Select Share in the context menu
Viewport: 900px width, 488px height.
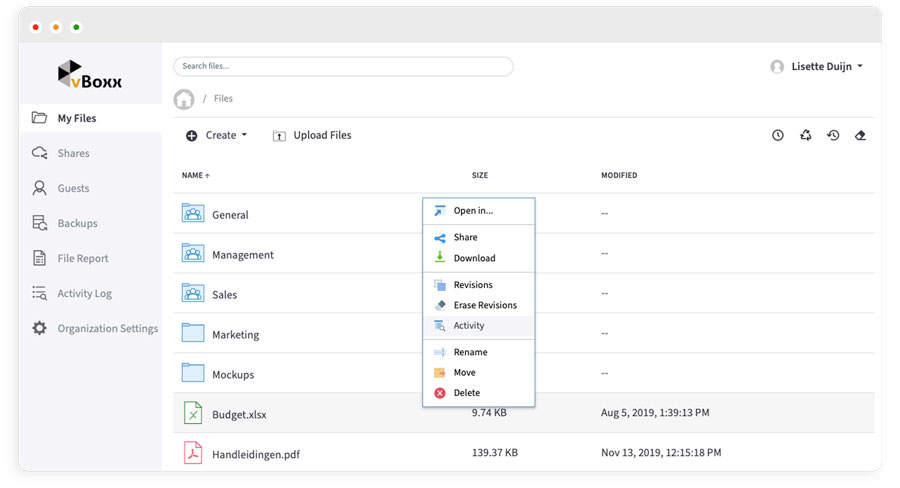click(x=479, y=237)
